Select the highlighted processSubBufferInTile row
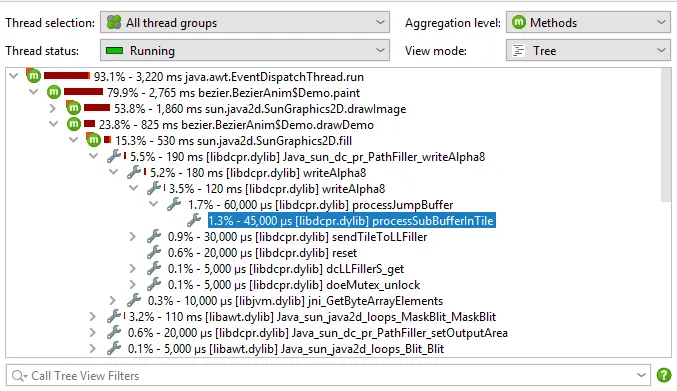 351,221
